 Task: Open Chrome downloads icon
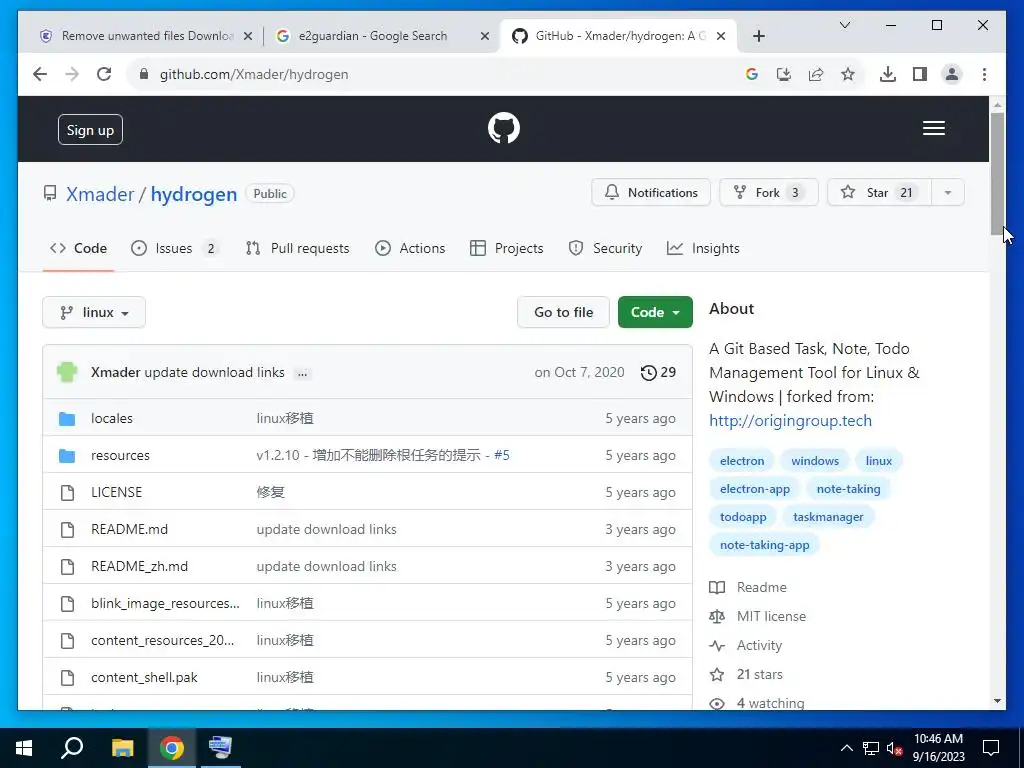click(888, 74)
